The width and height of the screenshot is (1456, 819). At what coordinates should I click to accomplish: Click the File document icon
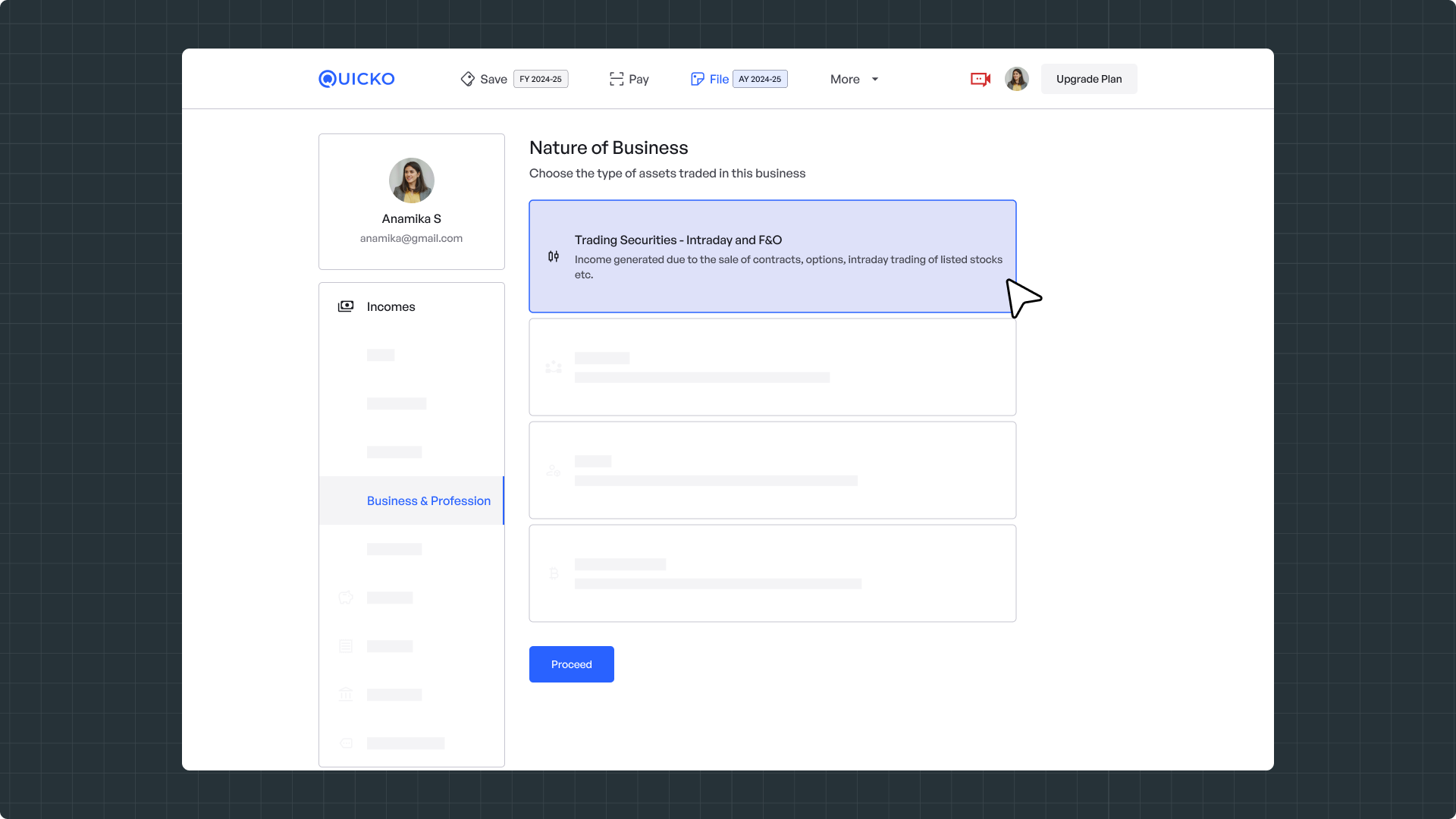click(x=697, y=79)
